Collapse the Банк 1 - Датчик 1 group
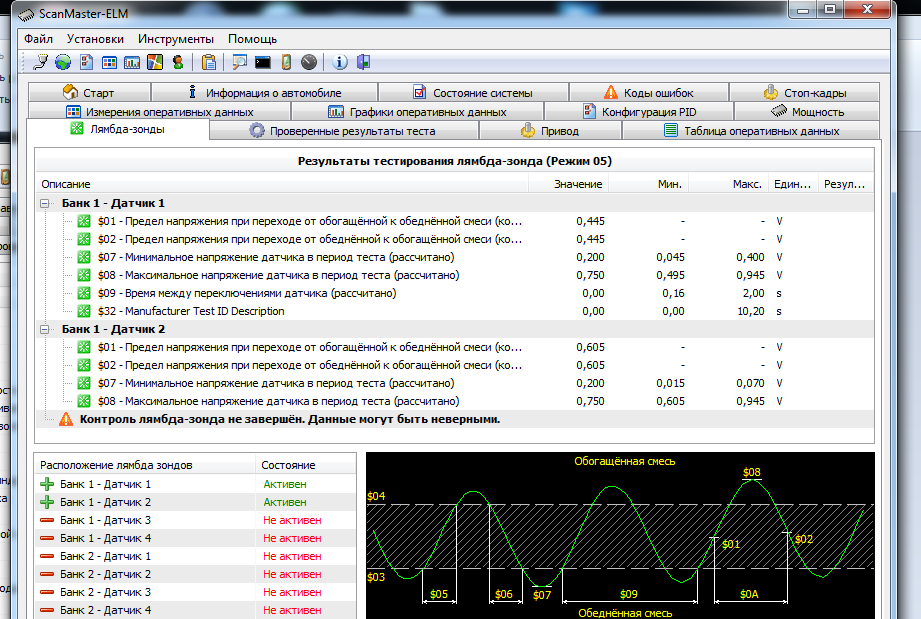 45,203
